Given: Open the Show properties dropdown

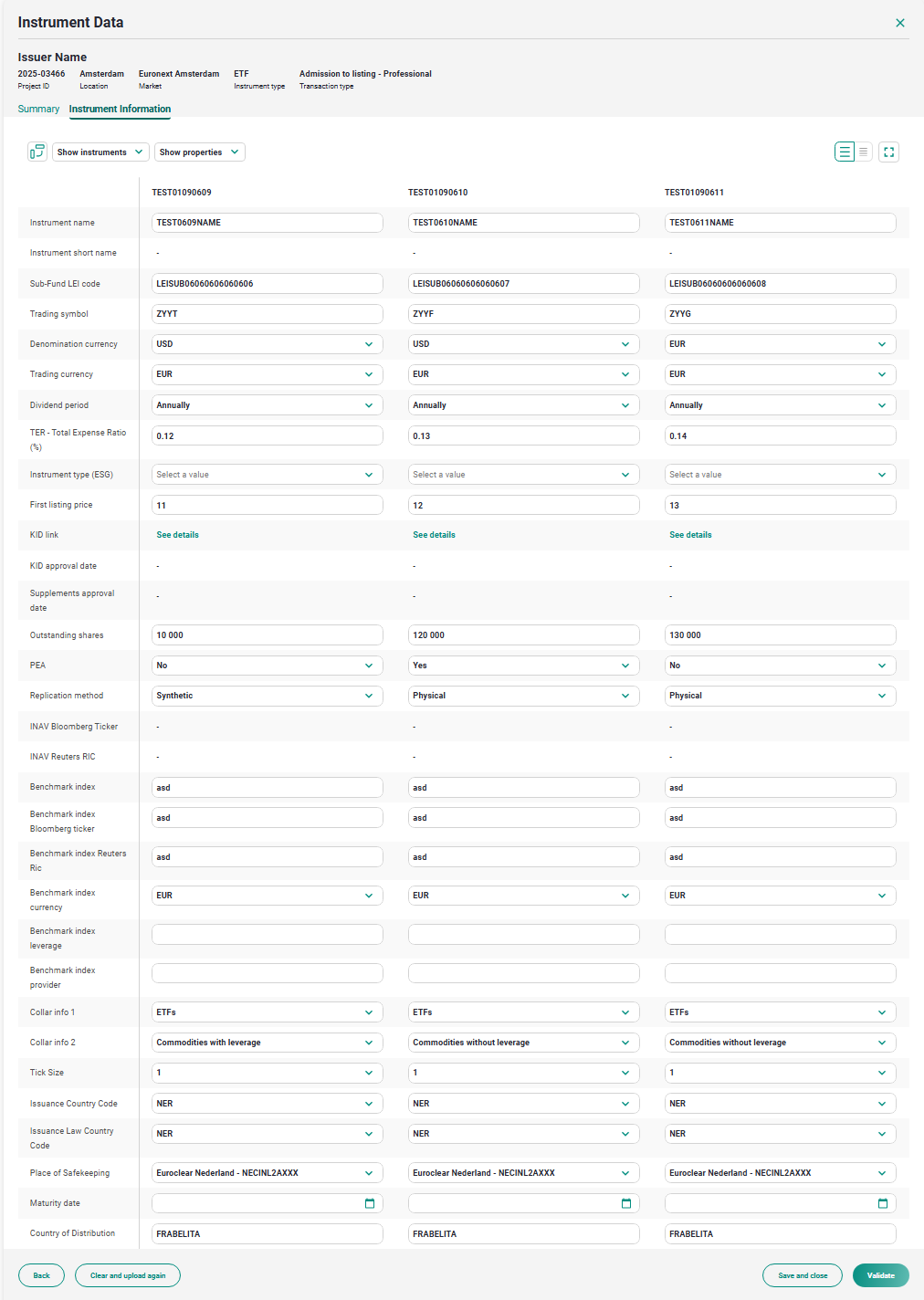Looking at the screenshot, I should [x=199, y=152].
